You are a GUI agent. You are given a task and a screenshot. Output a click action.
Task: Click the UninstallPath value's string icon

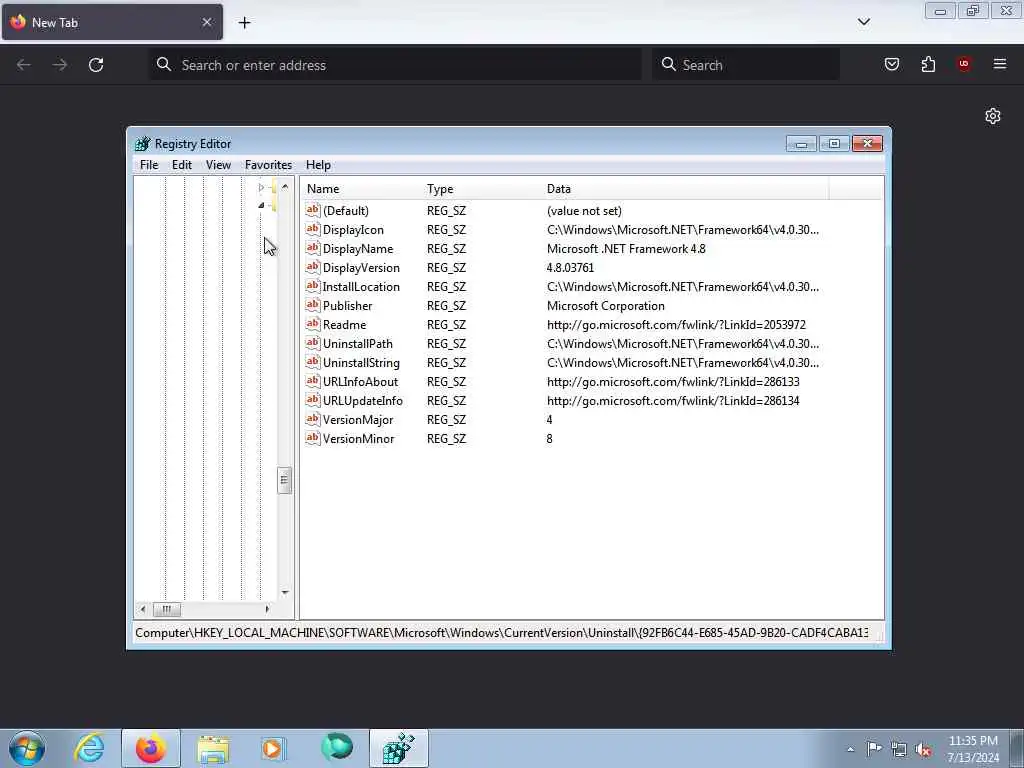[313, 343]
